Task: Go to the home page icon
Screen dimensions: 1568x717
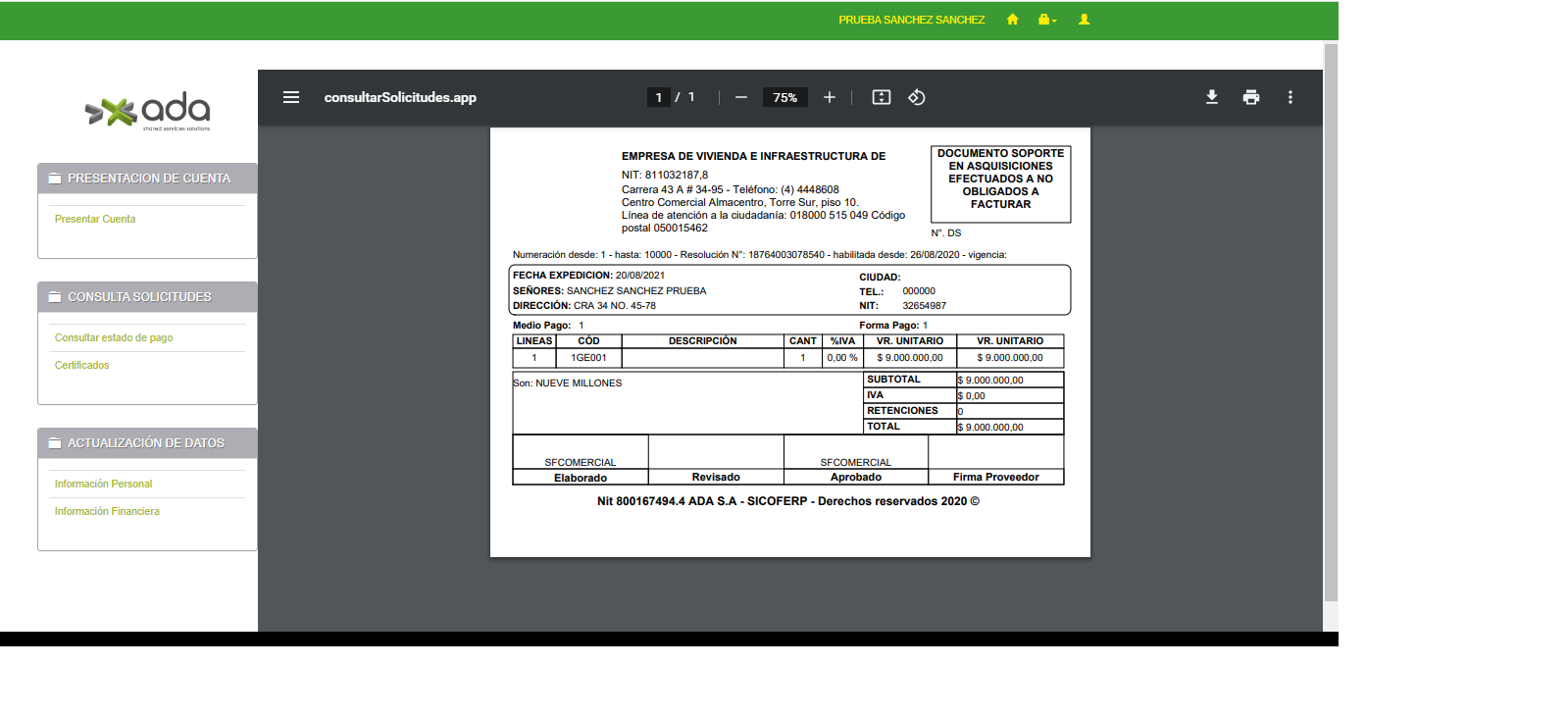Action: point(1013,20)
